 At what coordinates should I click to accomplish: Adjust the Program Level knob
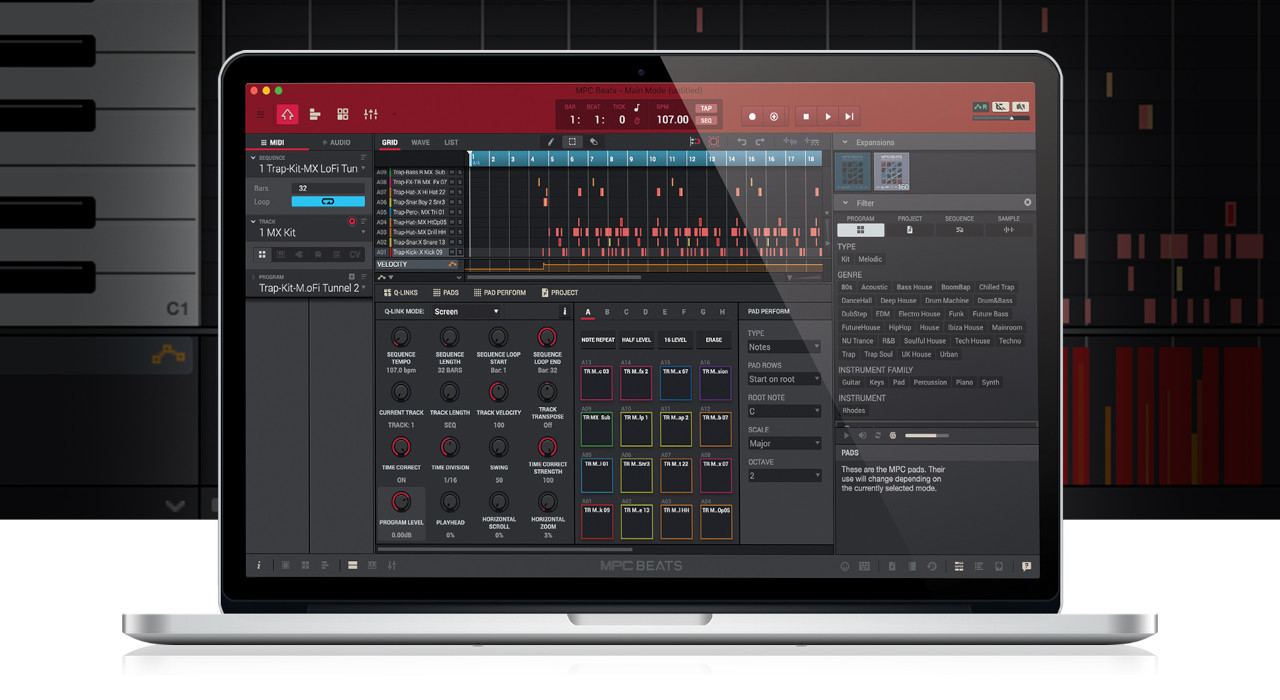click(x=401, y=502)
